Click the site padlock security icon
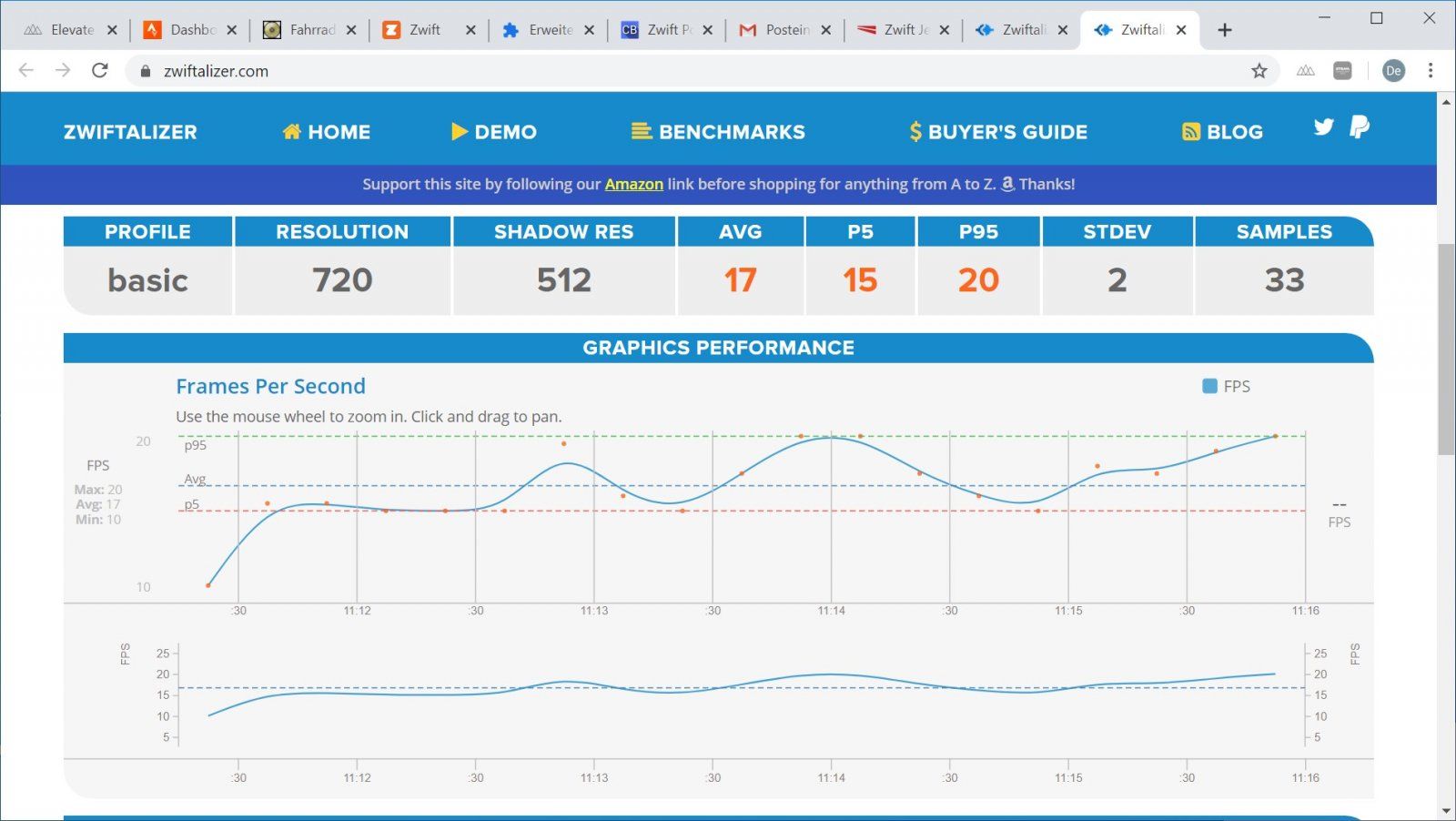Screen dimensions: 1456x821 (x=146, y=71)
